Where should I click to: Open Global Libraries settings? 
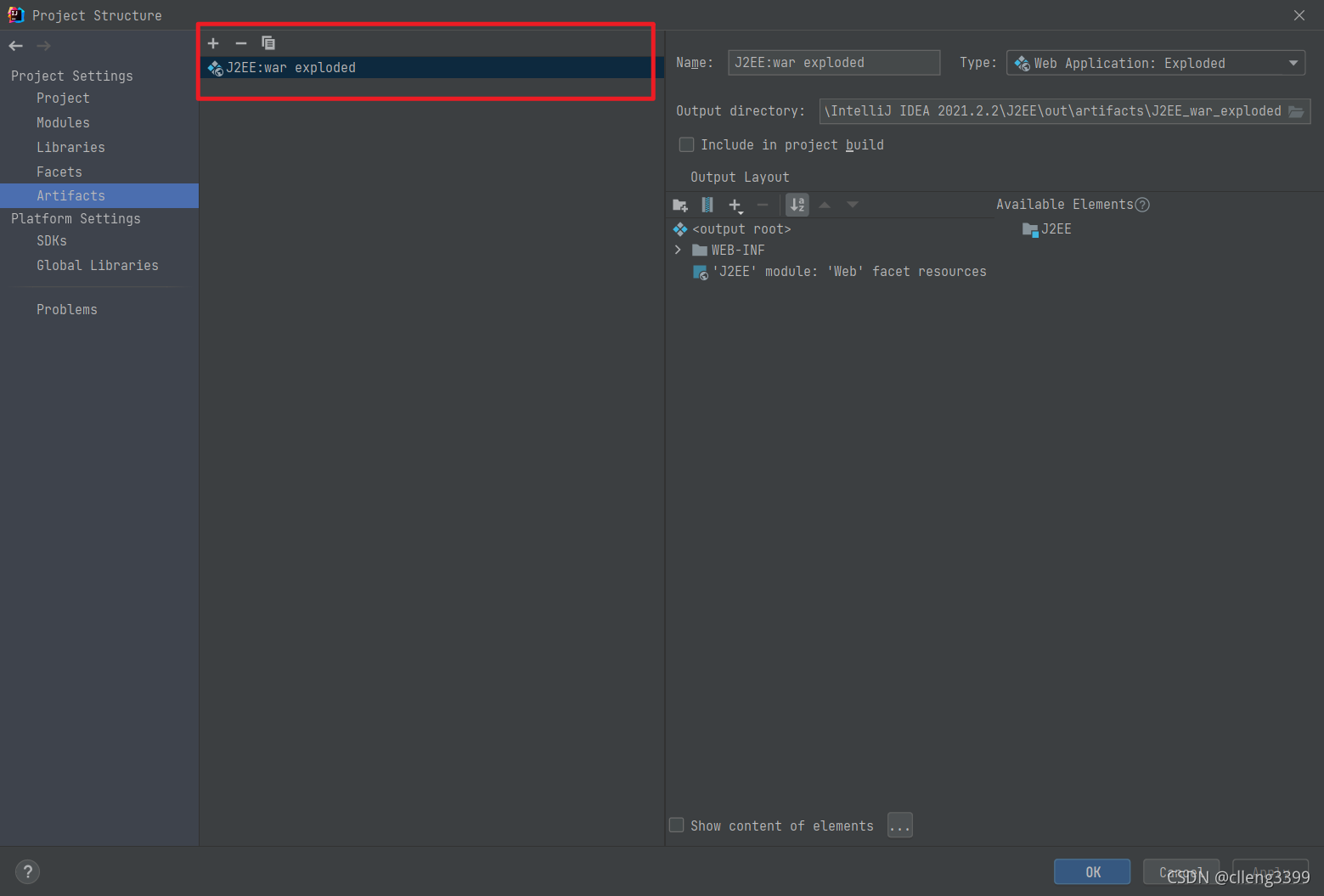pos(98,266)
